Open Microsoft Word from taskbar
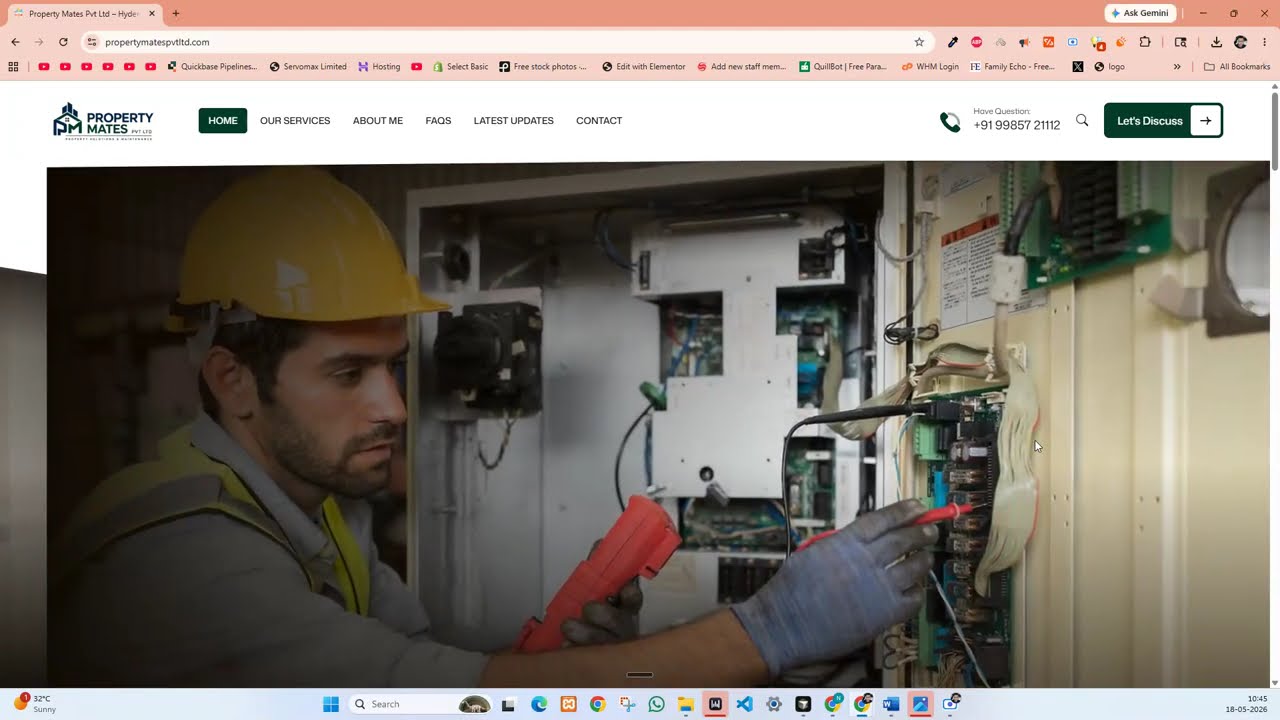 (x=890, y=704)
